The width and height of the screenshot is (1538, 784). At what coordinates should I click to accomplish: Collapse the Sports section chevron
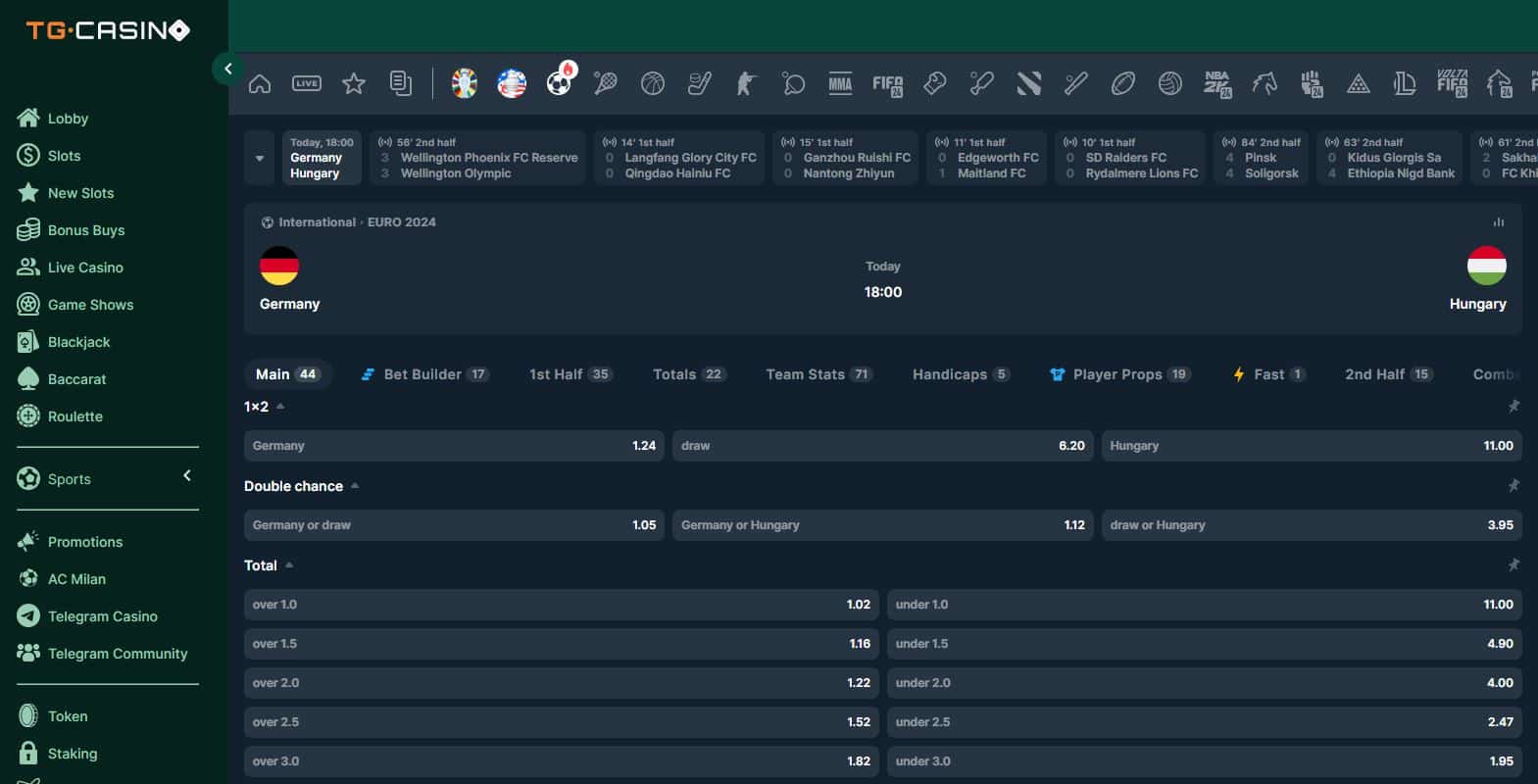(x=187, y=475)
